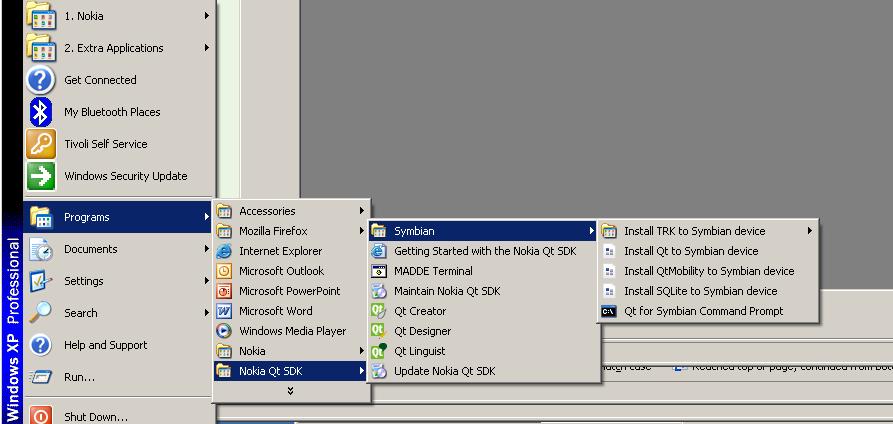The image size is (893, 424).
Task: Open Microsoft Word from Programs menu
Action: click(x=275, y=311)
